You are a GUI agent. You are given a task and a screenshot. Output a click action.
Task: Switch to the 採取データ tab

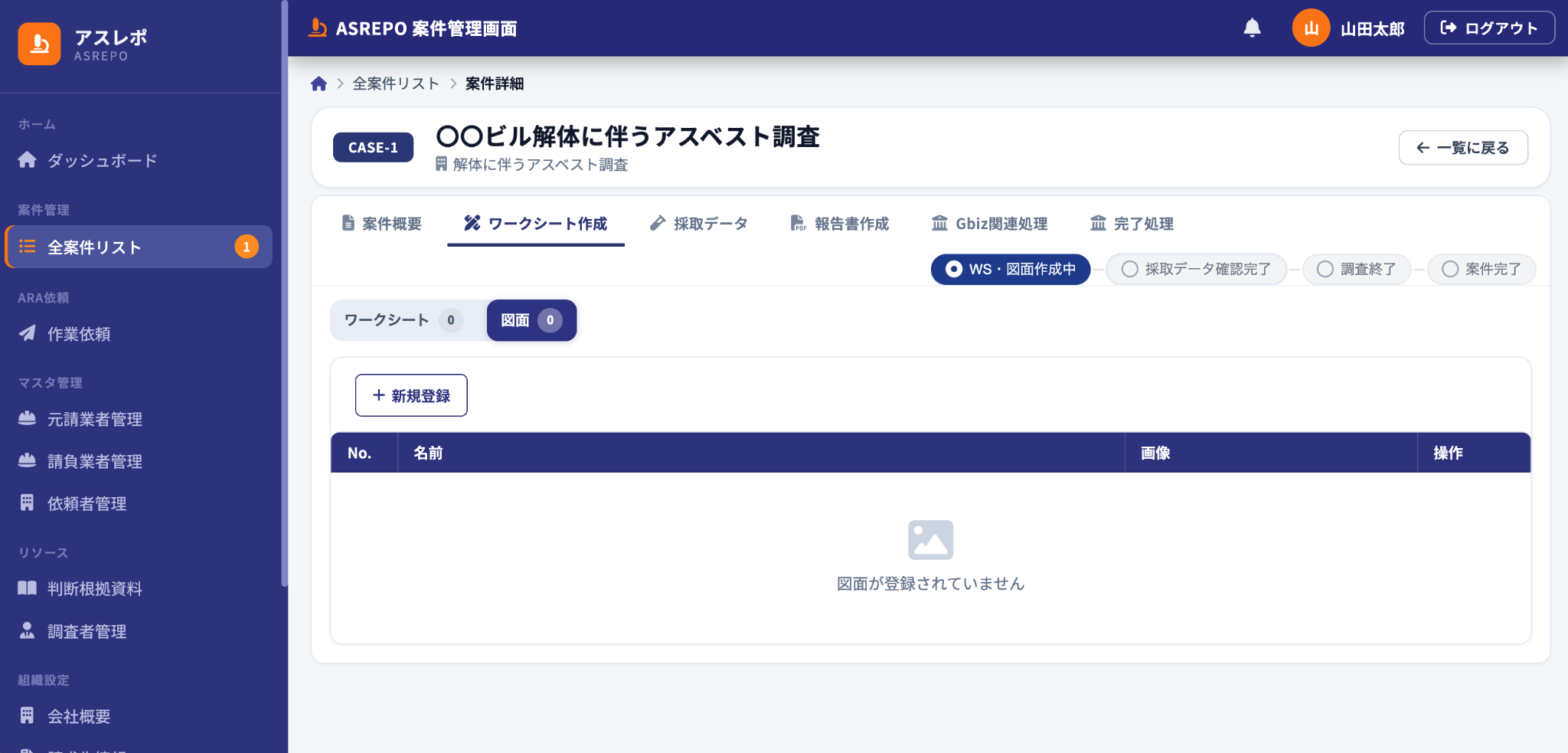click(x=698, y=224)
